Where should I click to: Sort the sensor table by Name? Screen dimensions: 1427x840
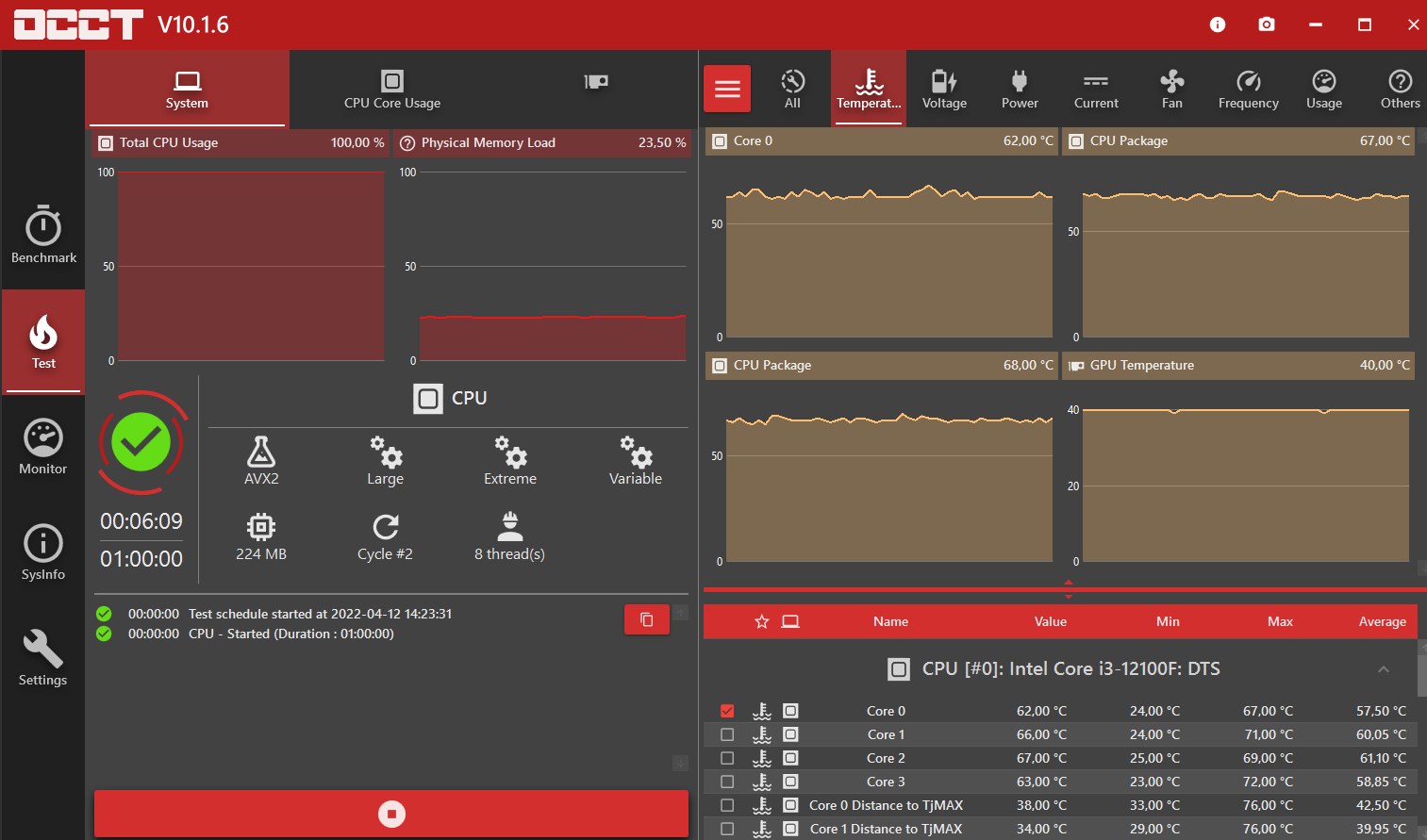click(890, 621)
